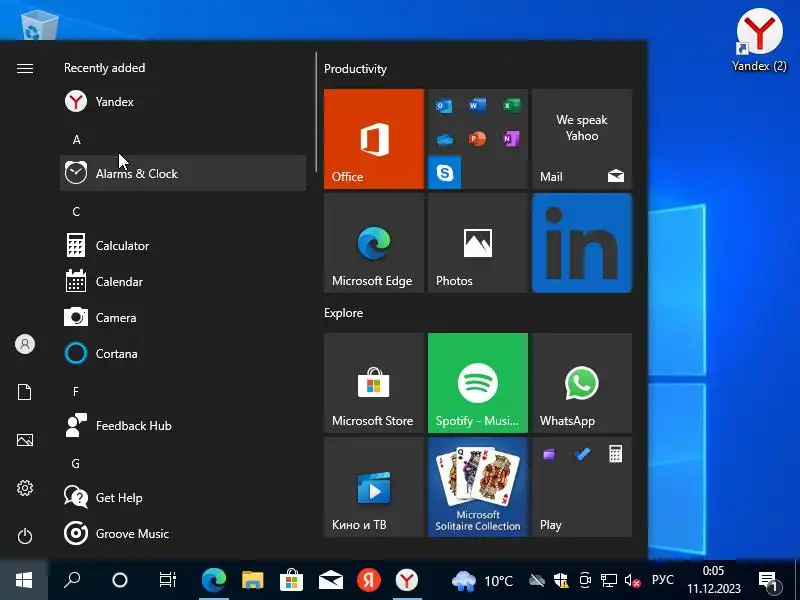Jump to letter A section header
Image resolution: width=800 pixels, height=600 pixels.
pos(77,139)
